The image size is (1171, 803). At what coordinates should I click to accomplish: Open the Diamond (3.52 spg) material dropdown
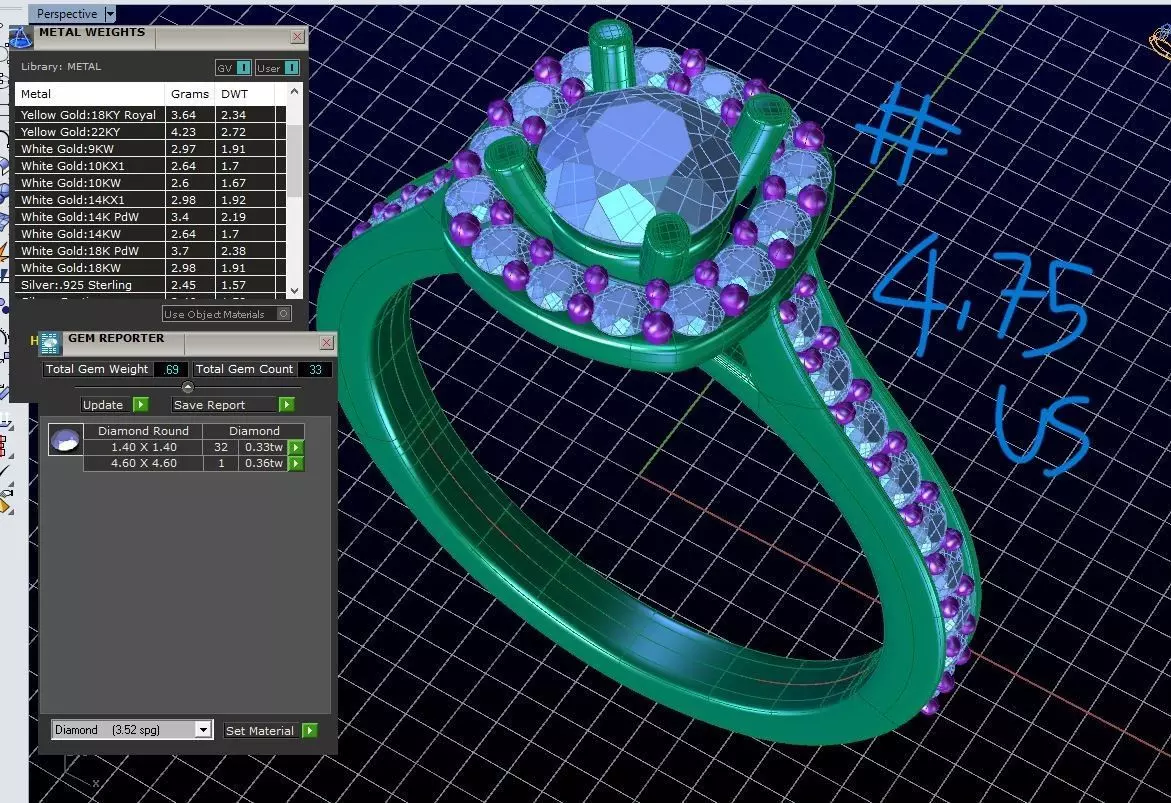(x=203, y=730)
